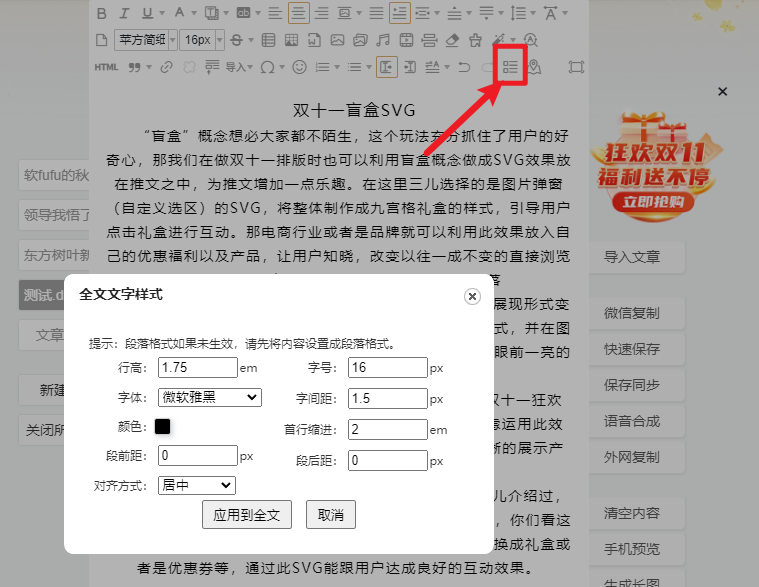Open the underline style dropdown arrow
Image resolution: width=759 pixels, height=587 pixels.
[162, 14]
